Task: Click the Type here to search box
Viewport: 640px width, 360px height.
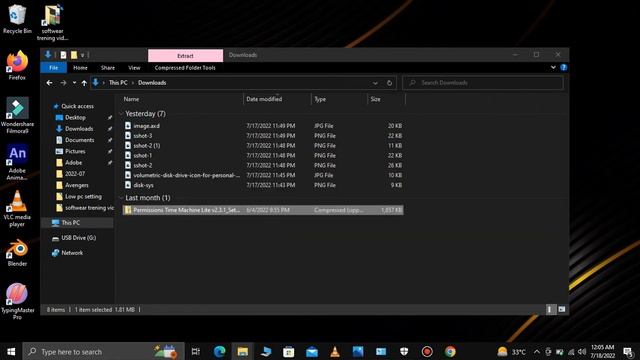Action: point(103,351)
